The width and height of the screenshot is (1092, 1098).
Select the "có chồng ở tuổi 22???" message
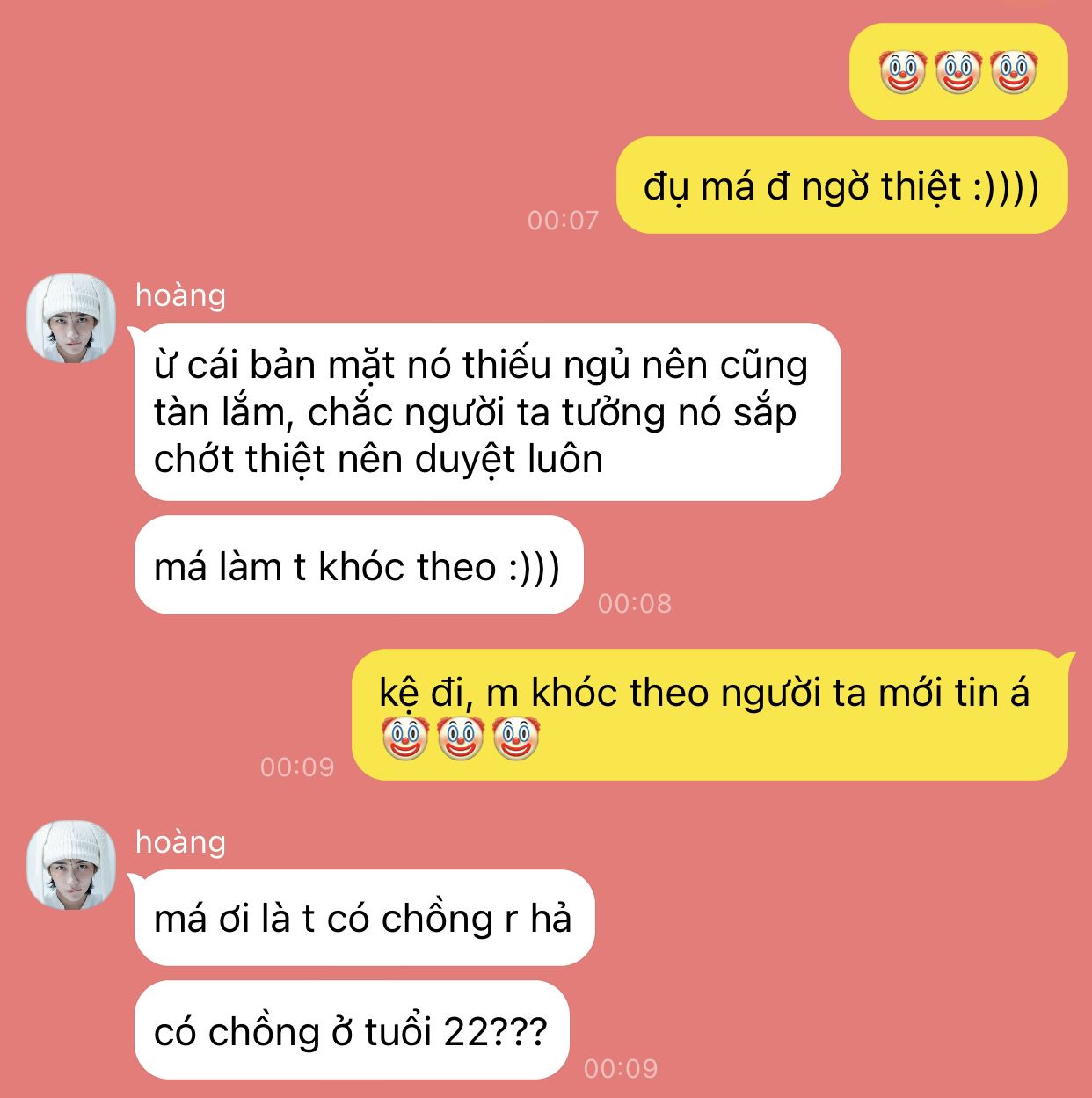(352, 1030)
